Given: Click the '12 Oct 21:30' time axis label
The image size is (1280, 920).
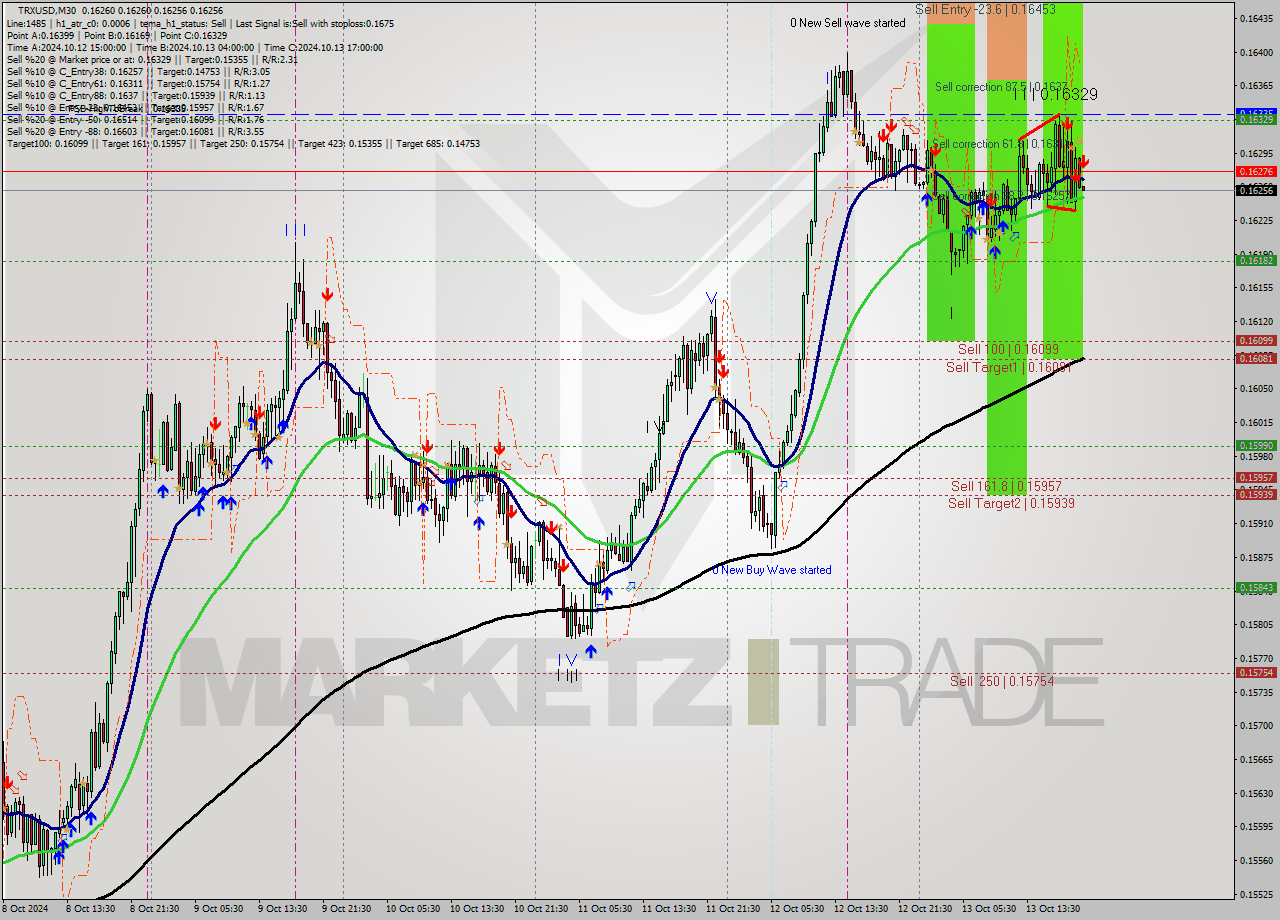Looking at the screenshot, I should tap(925, 909).
